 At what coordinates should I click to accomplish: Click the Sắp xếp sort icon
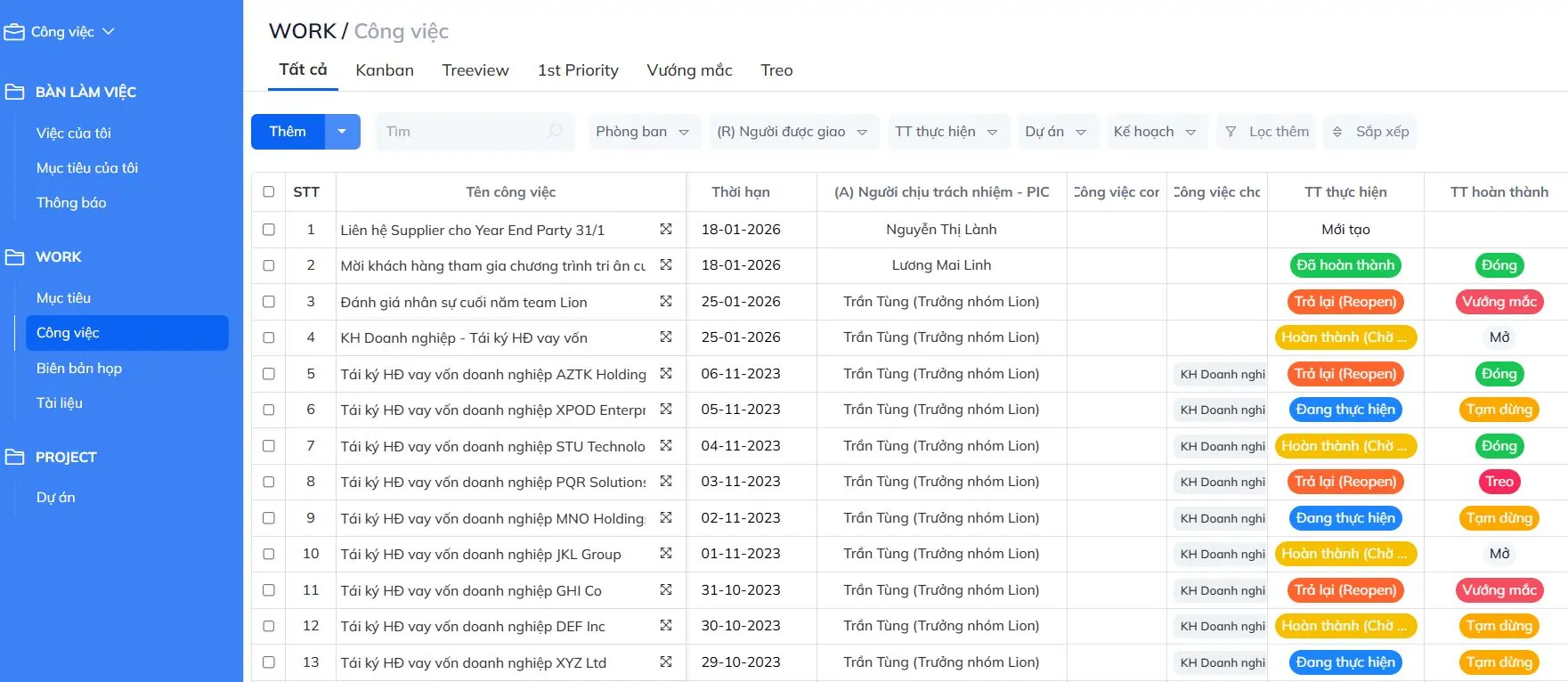point(1336,132)
